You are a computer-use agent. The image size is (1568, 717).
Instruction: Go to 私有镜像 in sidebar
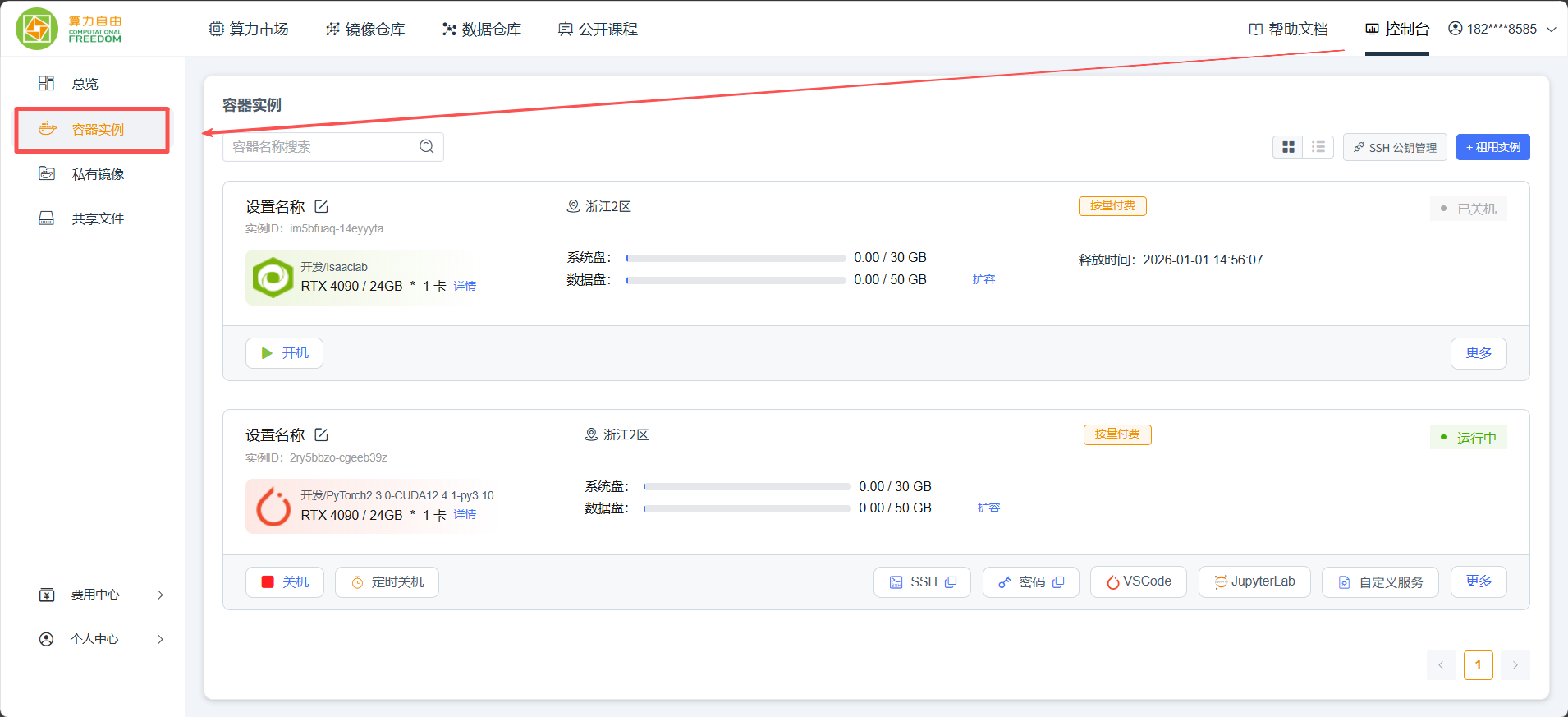click(97, 174)
